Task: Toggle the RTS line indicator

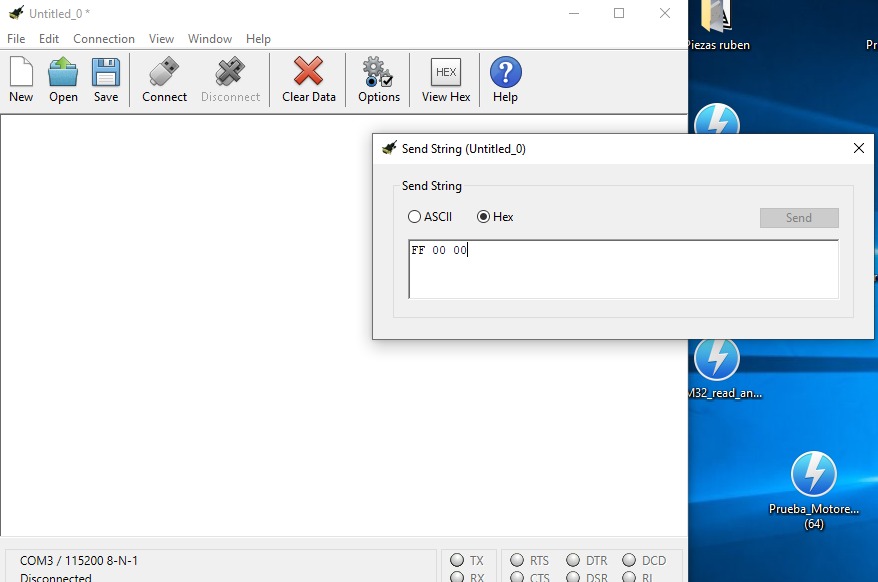Action: click(517, 561)
